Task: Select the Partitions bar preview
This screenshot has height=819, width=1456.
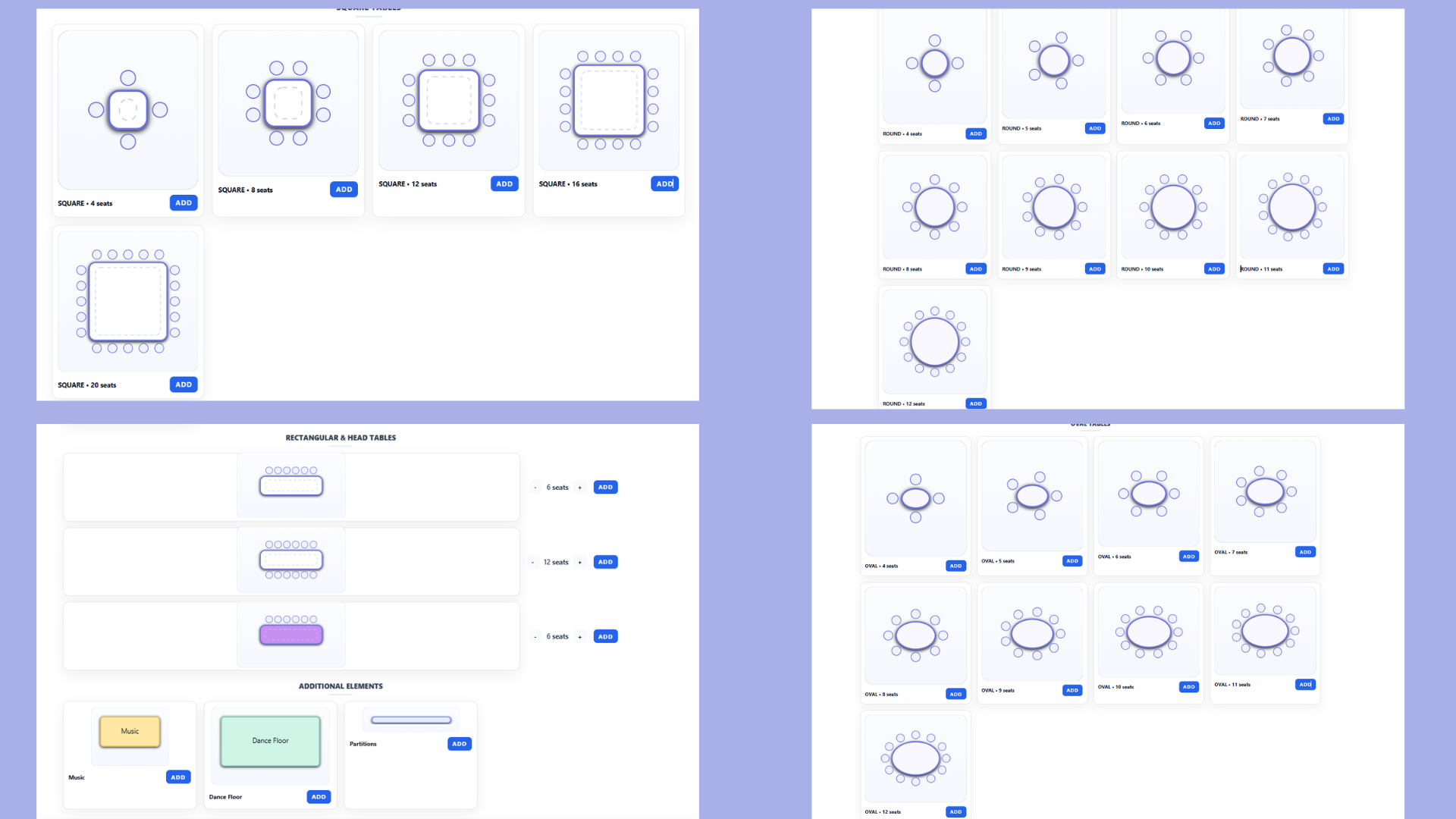Action: (x=411, y=720)
